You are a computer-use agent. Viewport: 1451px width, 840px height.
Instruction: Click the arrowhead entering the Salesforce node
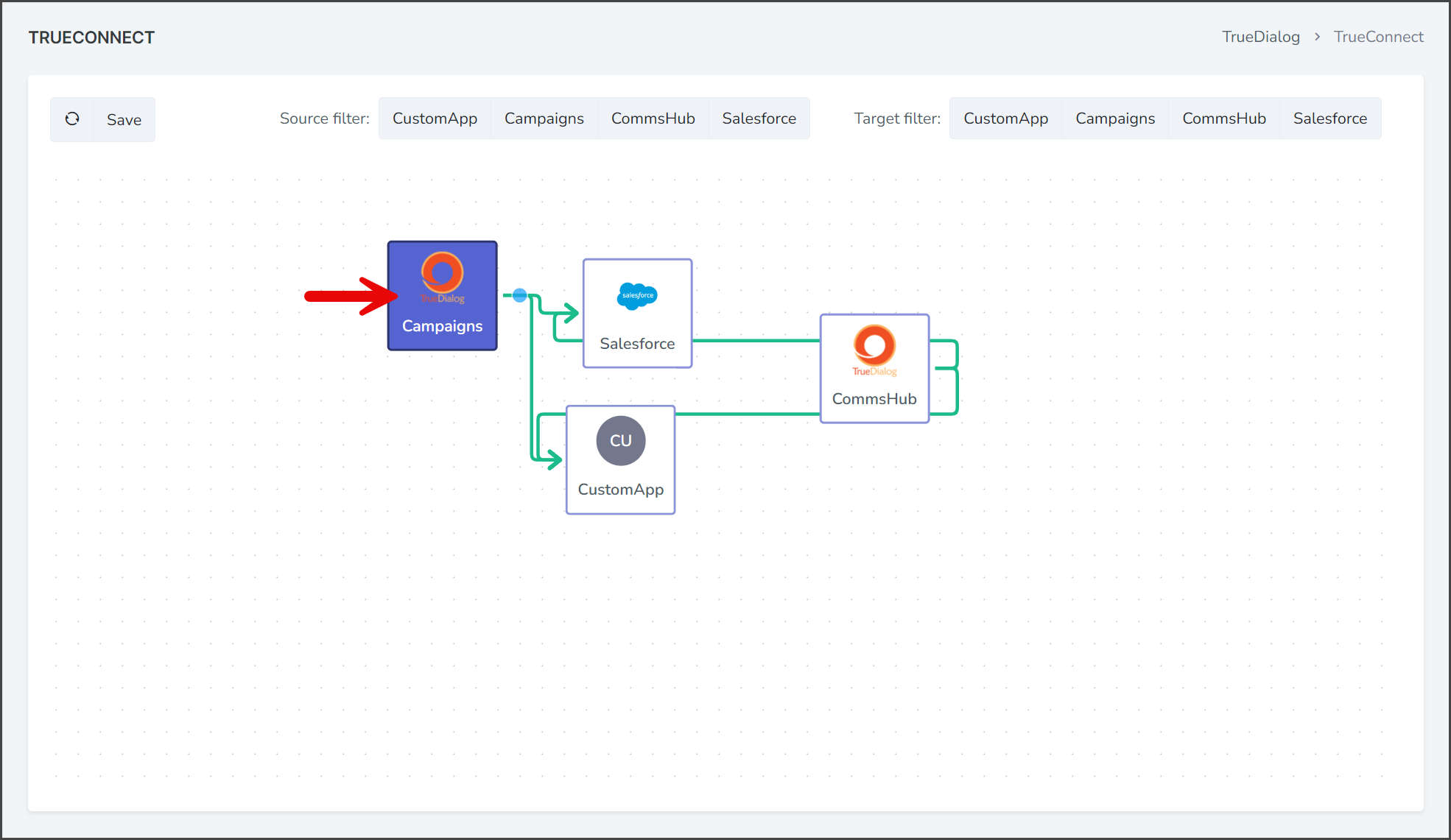click(x=571, y=313)
